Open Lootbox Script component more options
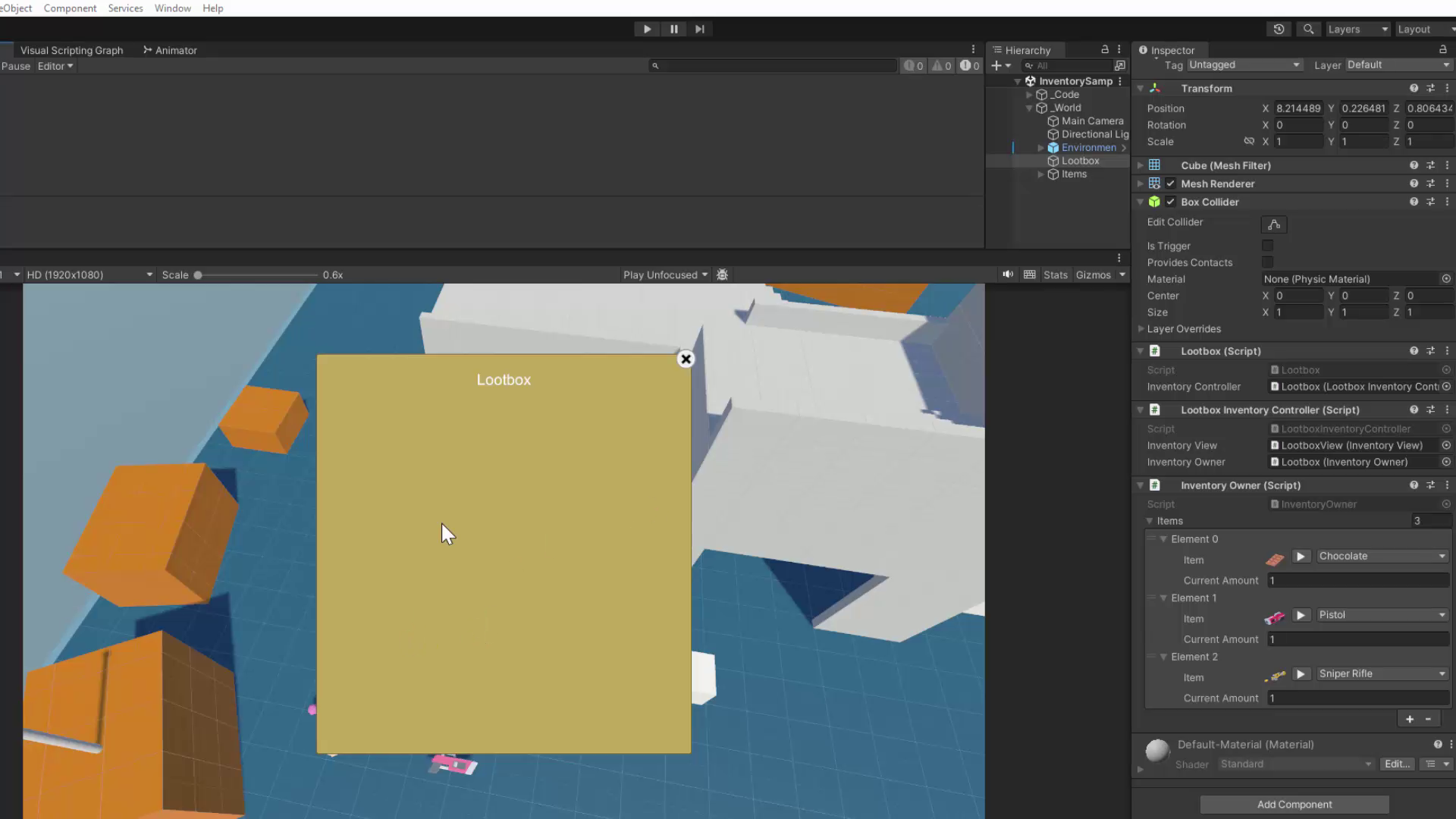1456x819 pixels. pyautogui.click(x=1447, y=351)
